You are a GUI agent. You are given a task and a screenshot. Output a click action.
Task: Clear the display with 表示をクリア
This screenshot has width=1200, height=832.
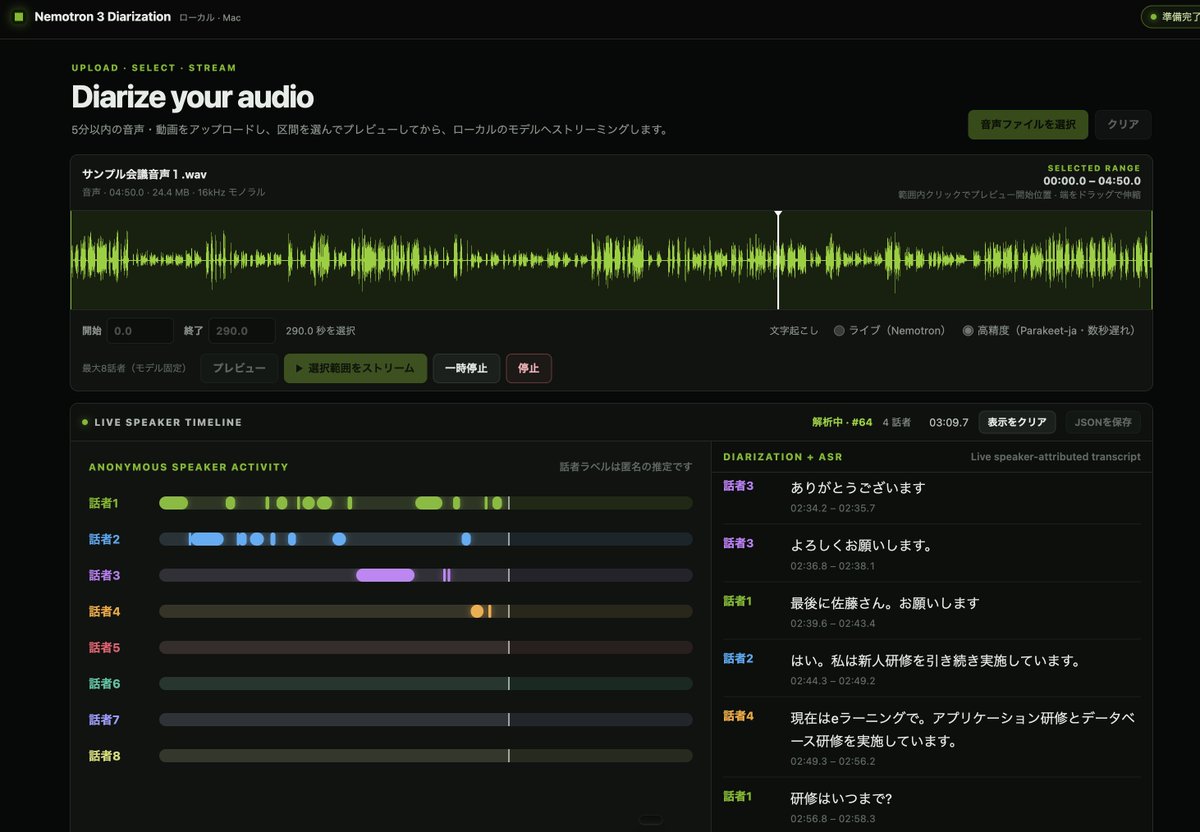pyautogui.click(x=1017, y=422)
